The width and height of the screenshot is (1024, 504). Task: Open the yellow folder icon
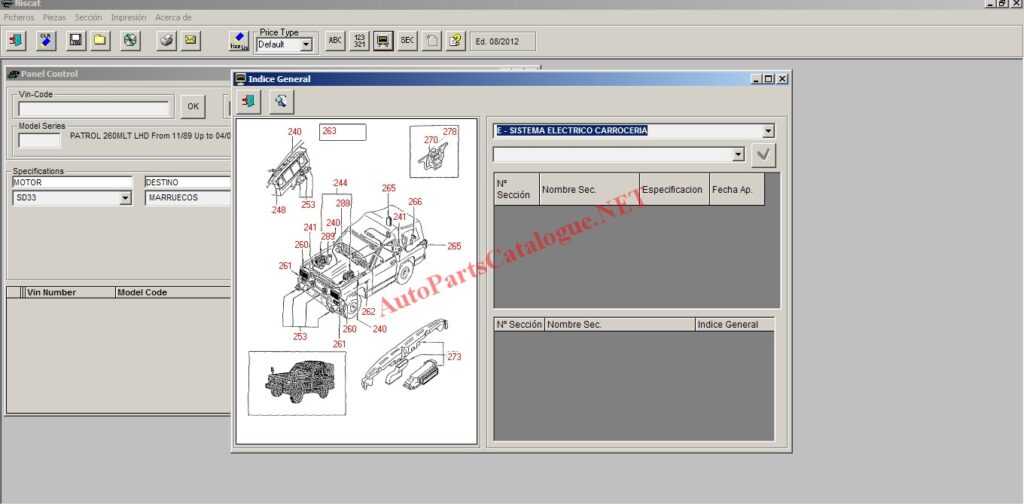pos(99,40)
